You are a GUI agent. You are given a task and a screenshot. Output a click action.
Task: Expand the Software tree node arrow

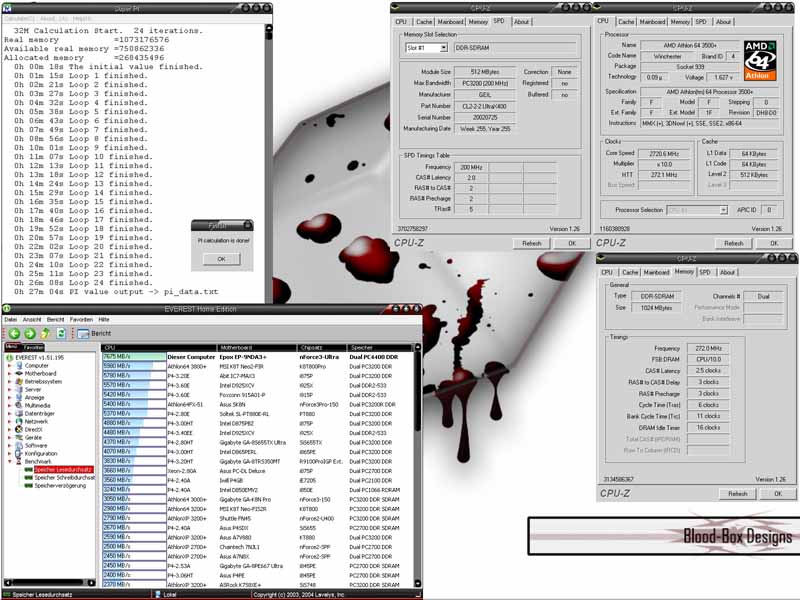coord(9,445)
